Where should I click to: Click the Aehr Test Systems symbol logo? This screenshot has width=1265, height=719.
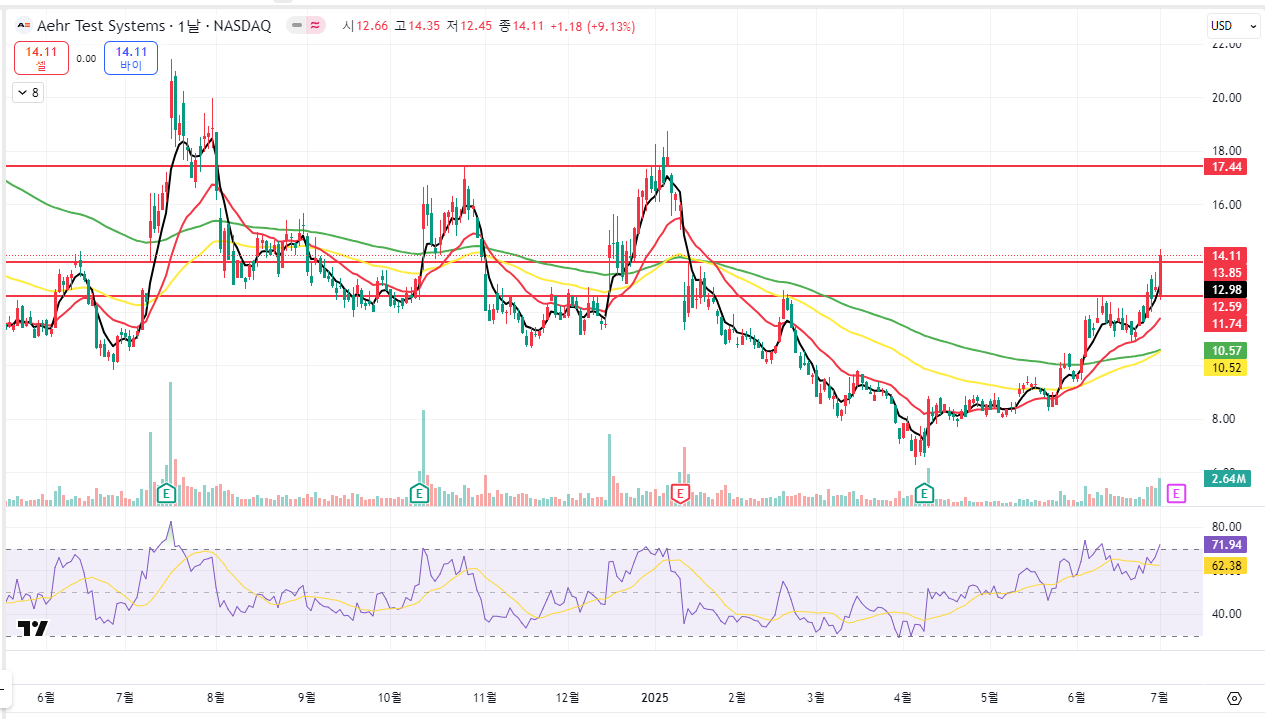pos(22,26)
